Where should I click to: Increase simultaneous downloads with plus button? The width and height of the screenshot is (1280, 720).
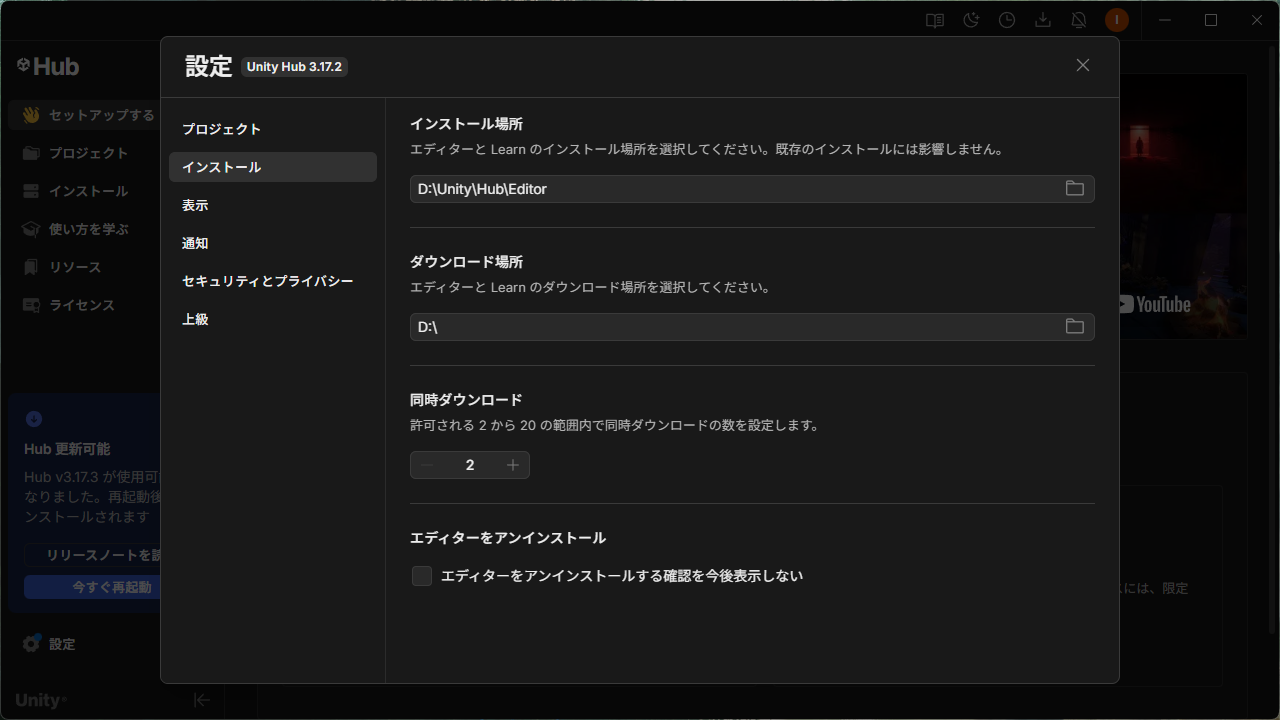coord(512,465)
